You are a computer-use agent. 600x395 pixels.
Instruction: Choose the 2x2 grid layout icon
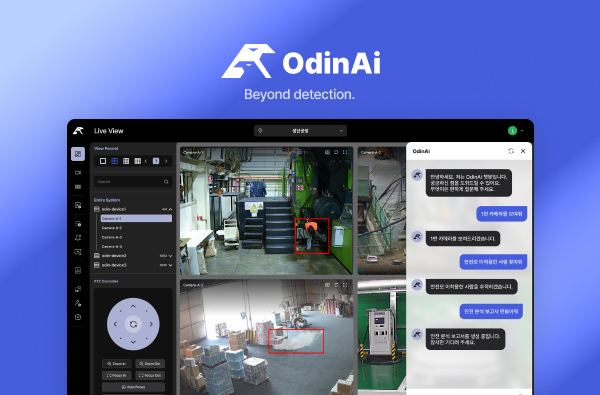(x=114, y=161)
